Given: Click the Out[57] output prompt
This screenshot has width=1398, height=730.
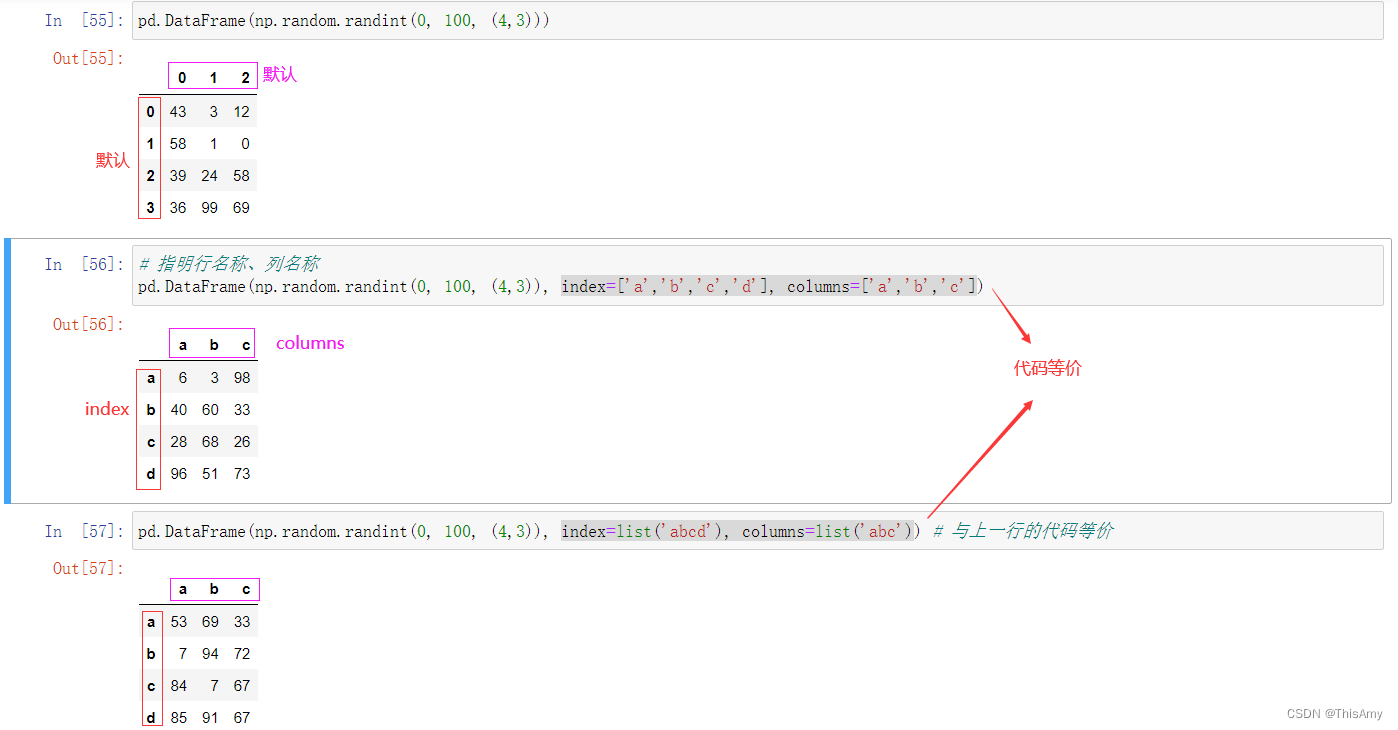Looking at the screenshot, I should coord(88,568).
